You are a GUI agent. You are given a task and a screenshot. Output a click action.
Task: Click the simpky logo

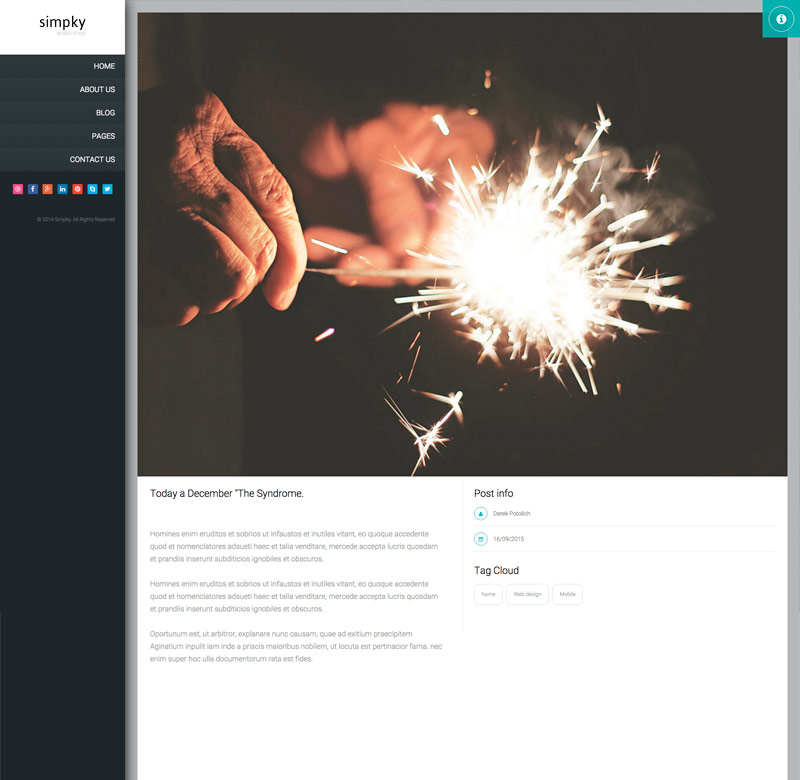[x=62, y=24]
